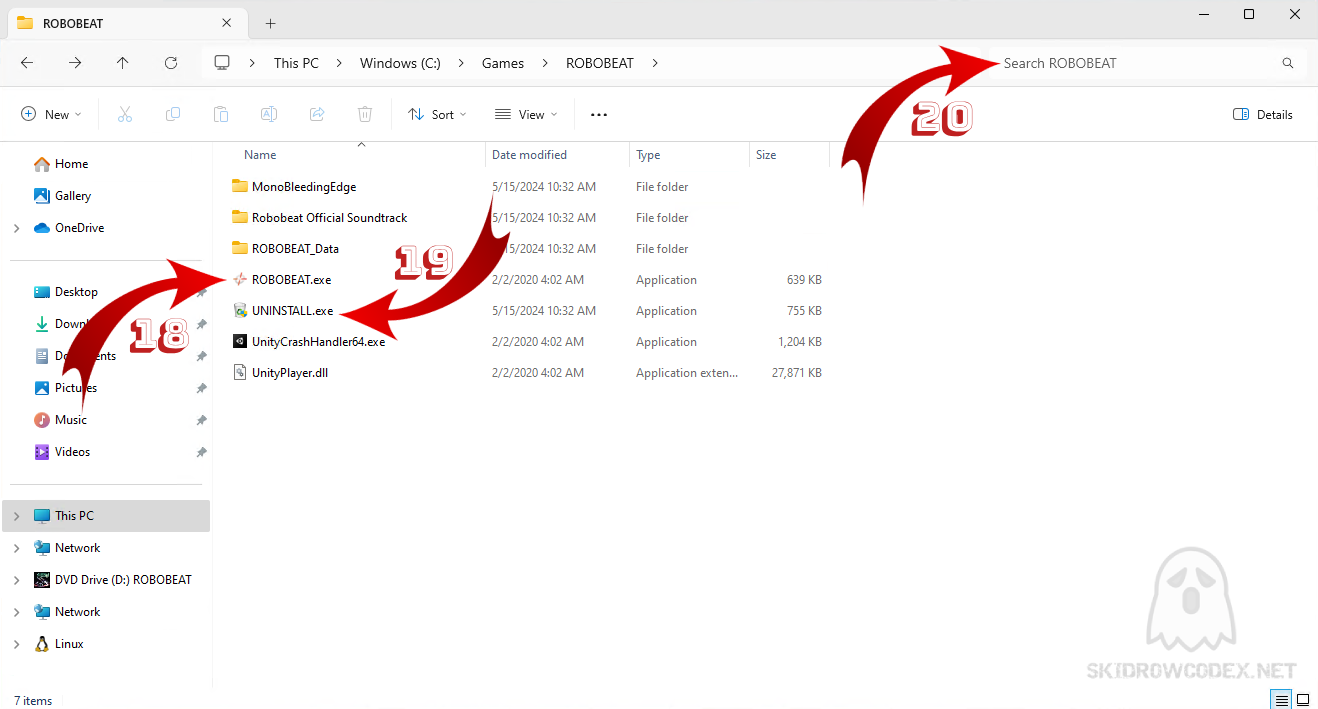Close the ROBOBEAT tab
Screen dimensions: 1318x709
(227, 23)
